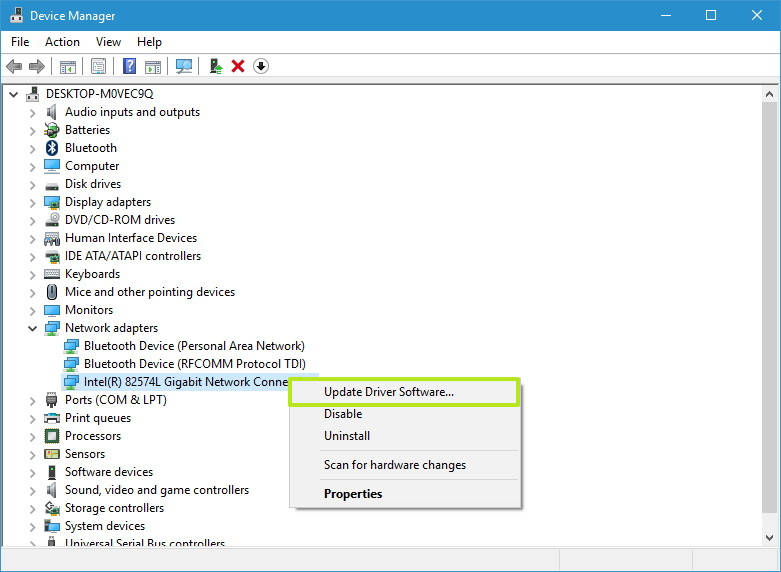Open the Action menu
Viewport: 781px width, 572px height.
click(x=62, y=42)
